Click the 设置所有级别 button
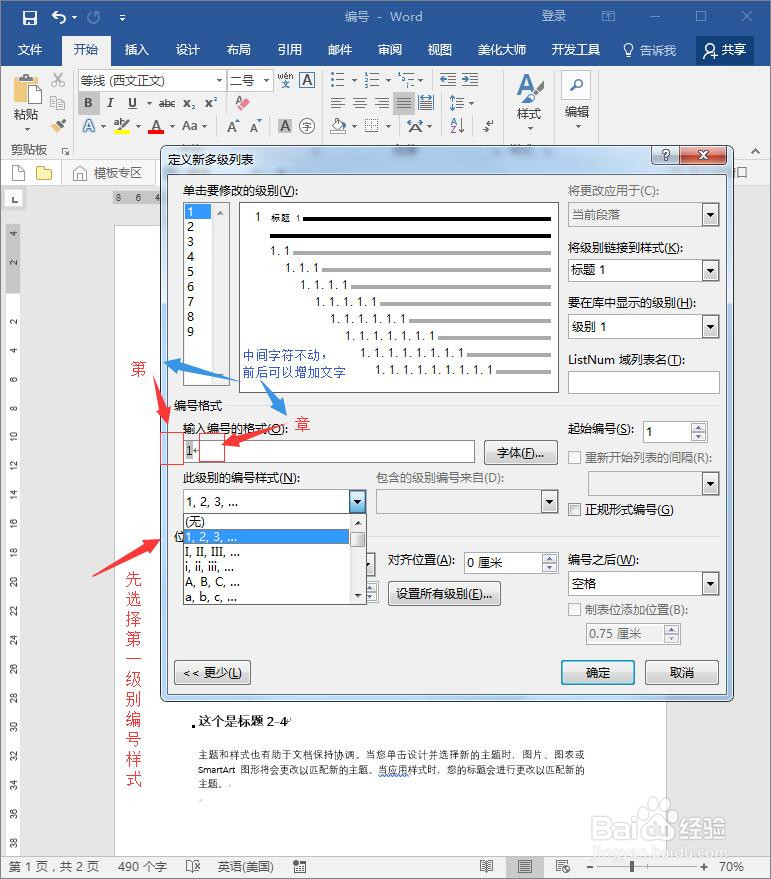The width and height of the screenshot is (771, 879). (444, 594)
